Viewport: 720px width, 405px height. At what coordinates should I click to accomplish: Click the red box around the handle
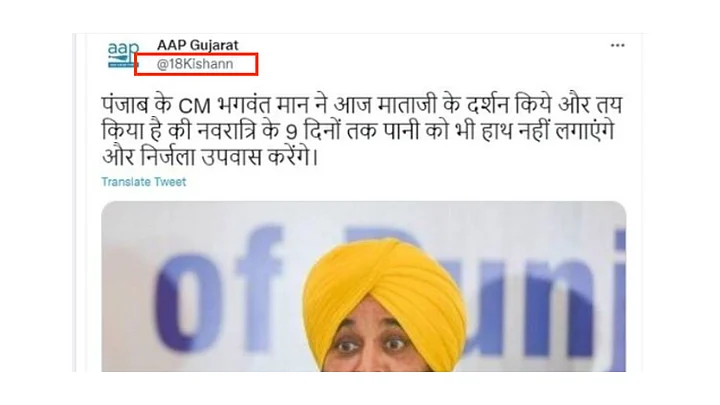coord(196,64)
